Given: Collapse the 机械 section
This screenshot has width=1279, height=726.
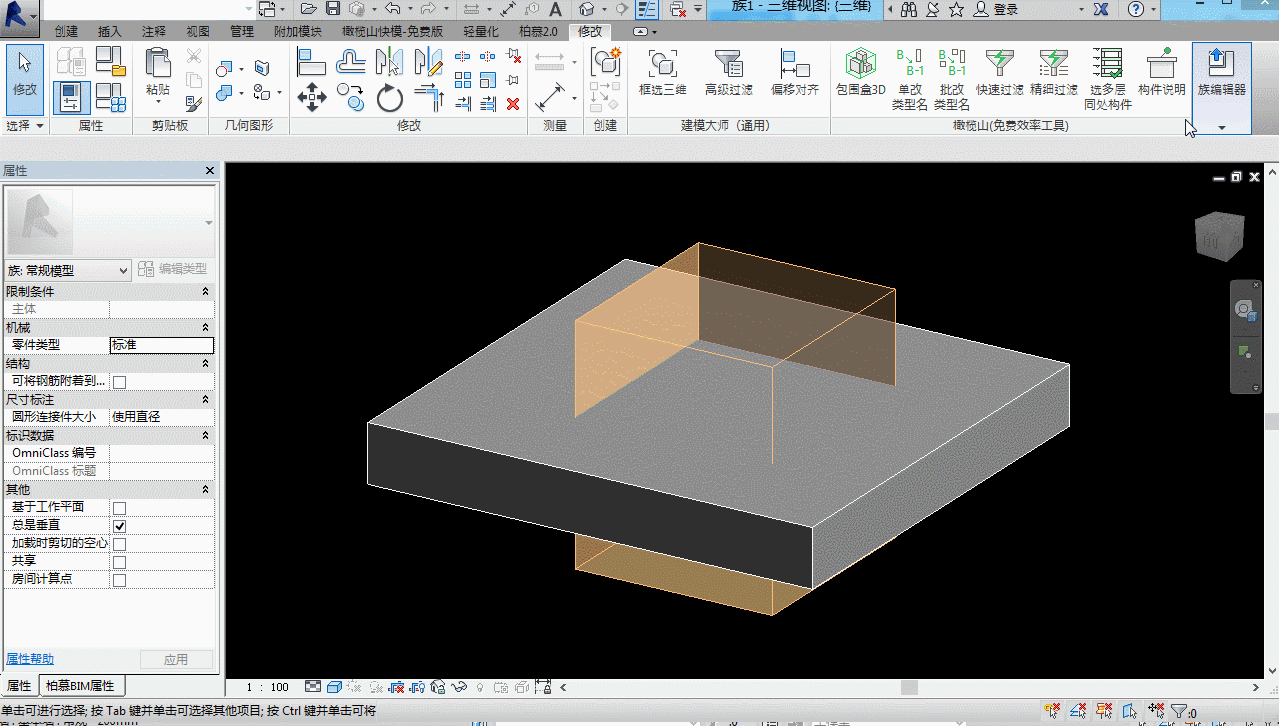Looking at the screenshot, I should point(206,327).
